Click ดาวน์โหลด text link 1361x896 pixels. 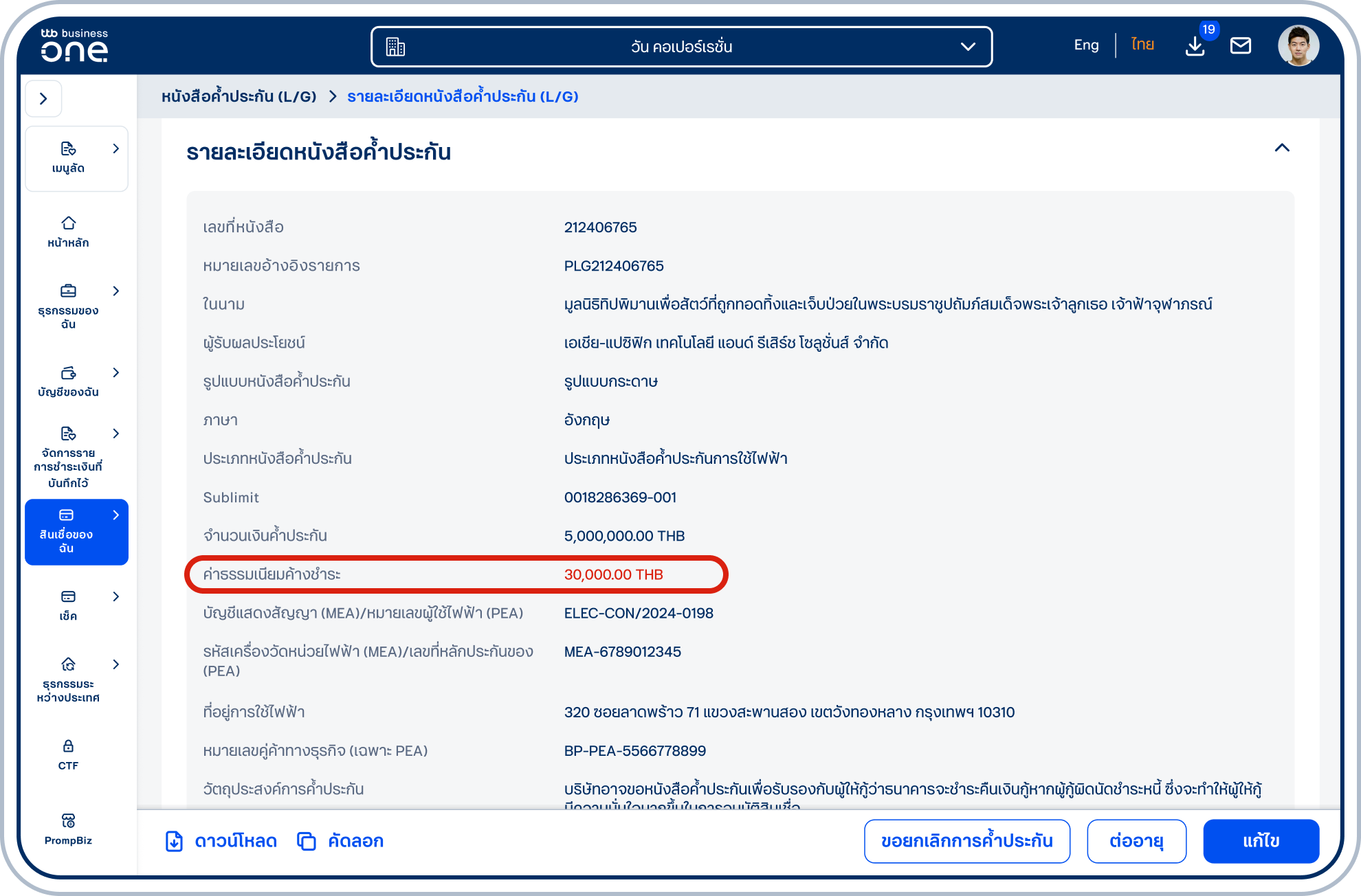(x=236, y=841)
